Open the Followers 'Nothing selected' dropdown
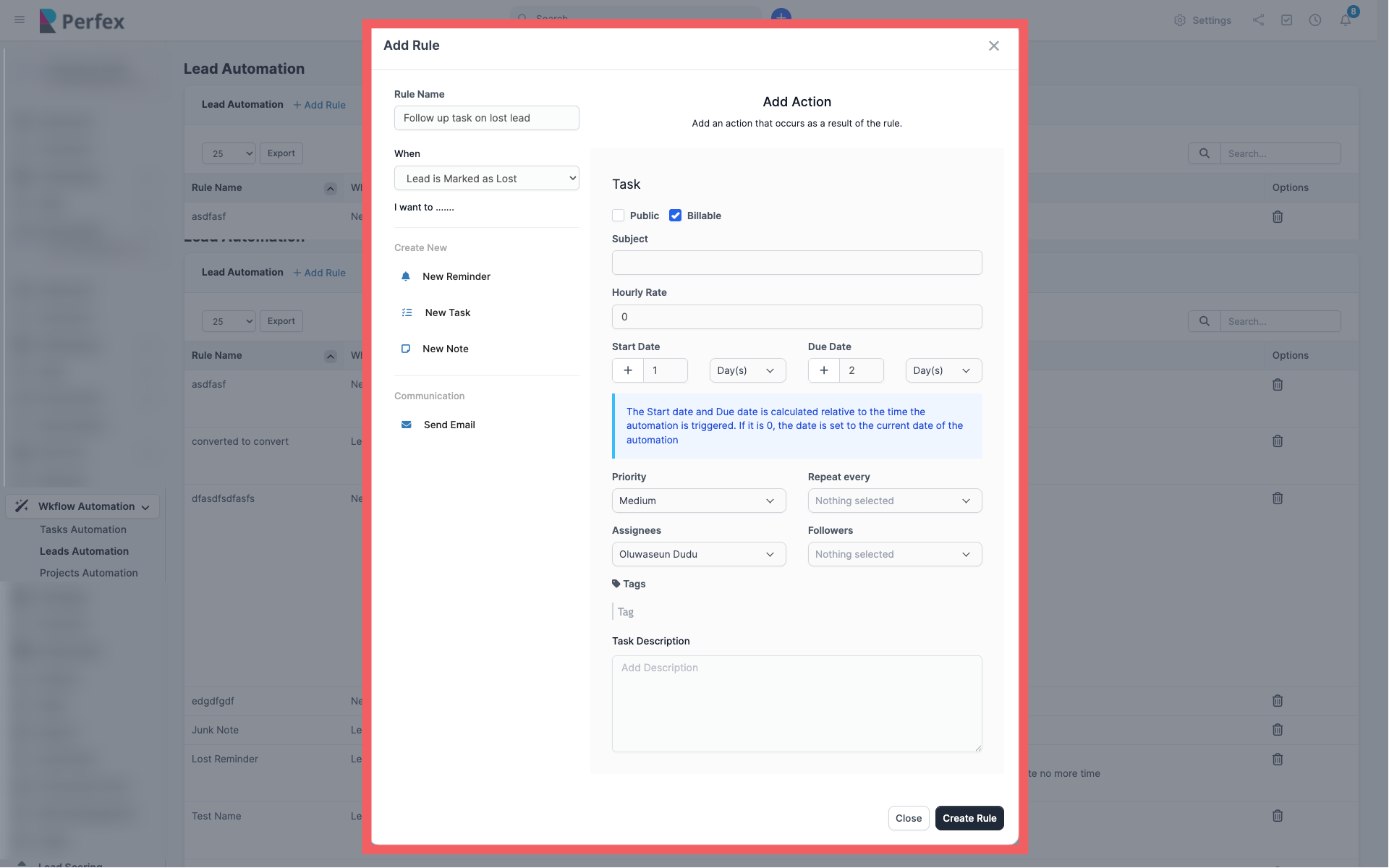Screen dimensions: 1389x868 pos(894,554)
